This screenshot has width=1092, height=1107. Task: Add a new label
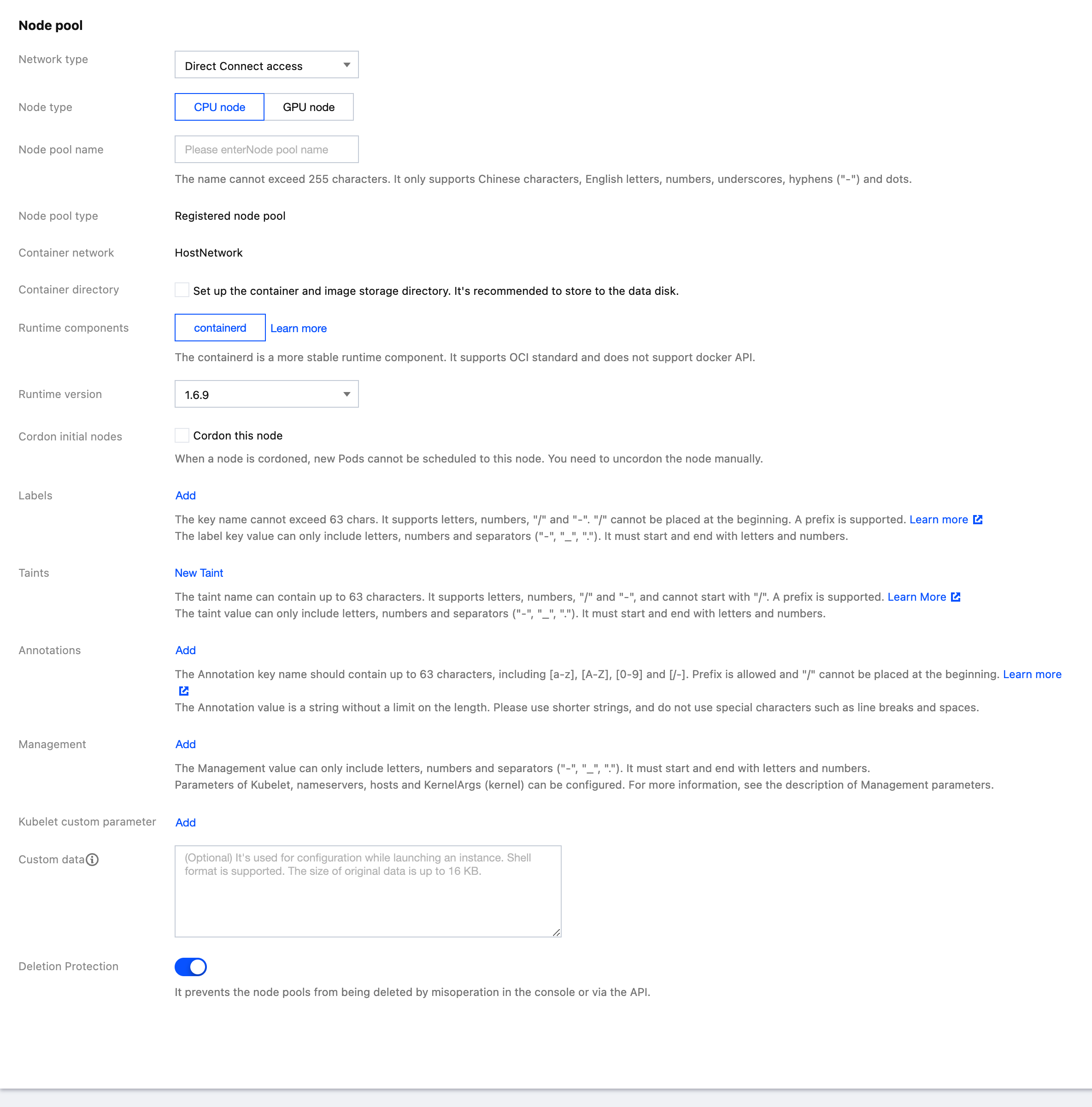click(x=185, y=496)
